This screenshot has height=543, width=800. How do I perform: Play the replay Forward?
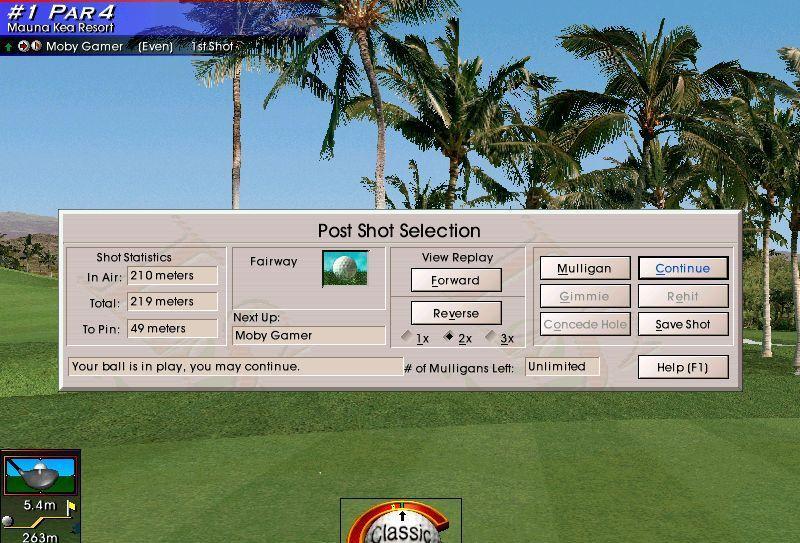[x=455, y=281]
